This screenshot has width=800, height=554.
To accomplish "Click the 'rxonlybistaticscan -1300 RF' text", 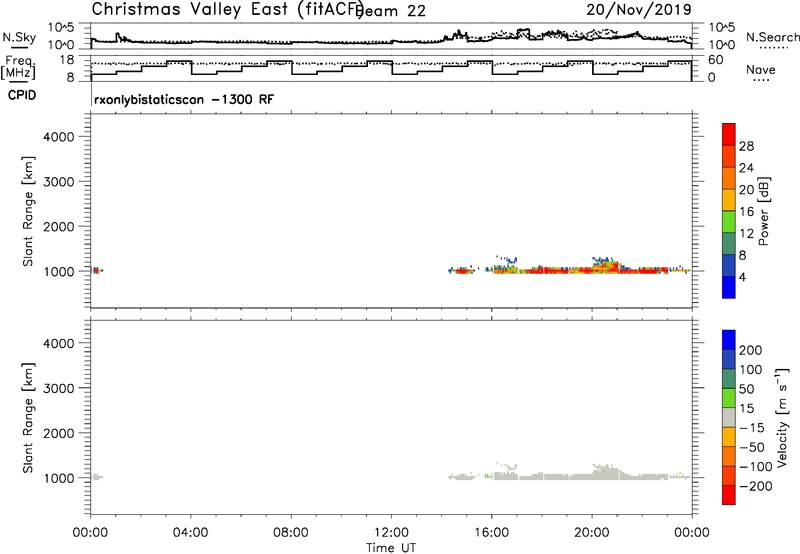I will (x=184, y=99).
